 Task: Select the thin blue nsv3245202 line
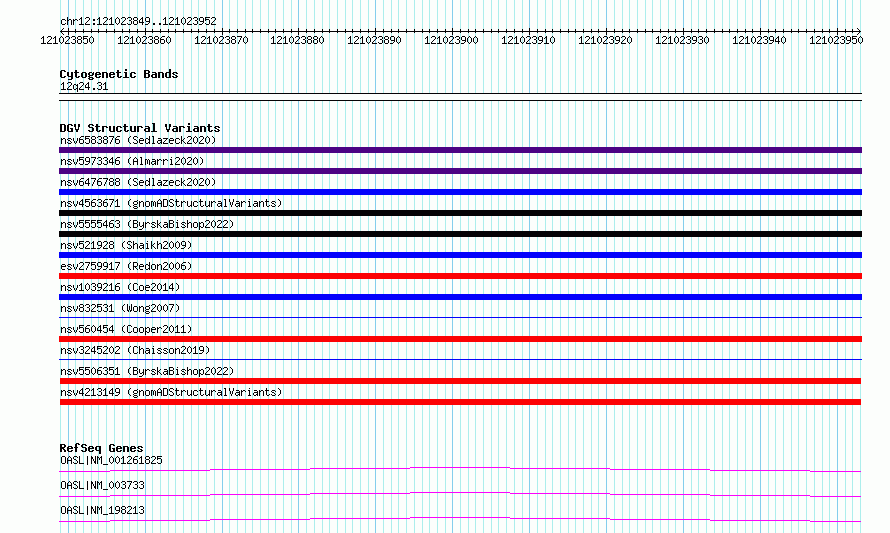[460, 359]
